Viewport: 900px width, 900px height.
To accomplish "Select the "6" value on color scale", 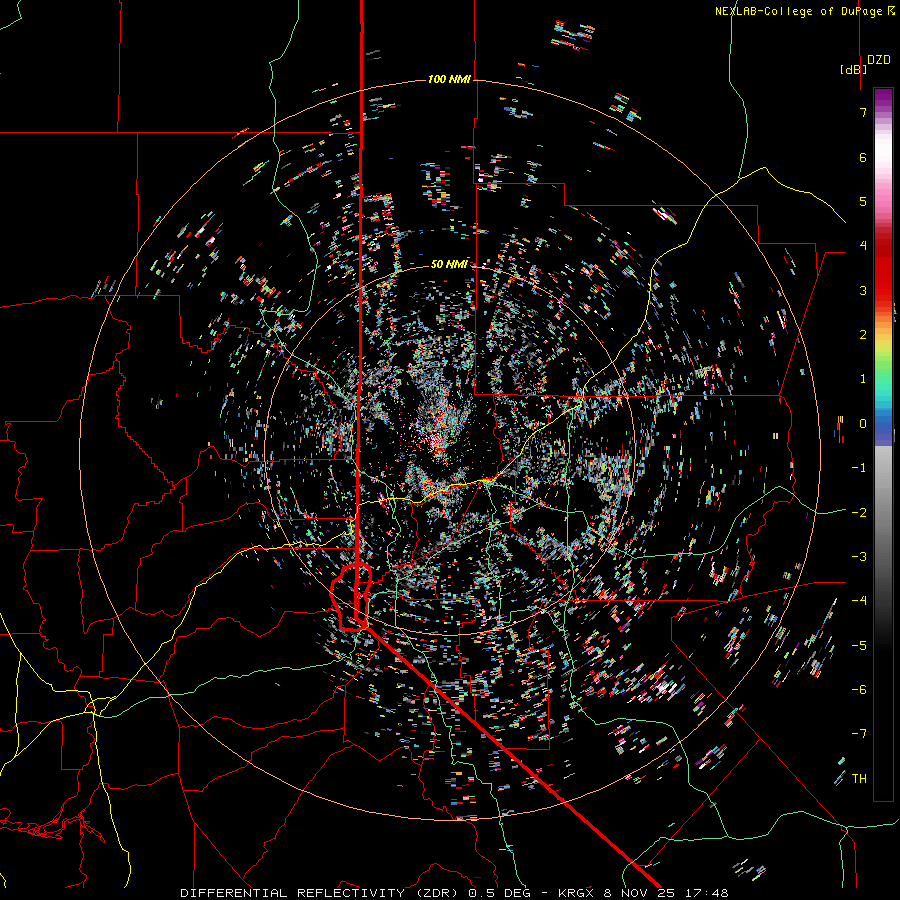I will (863, 157).
